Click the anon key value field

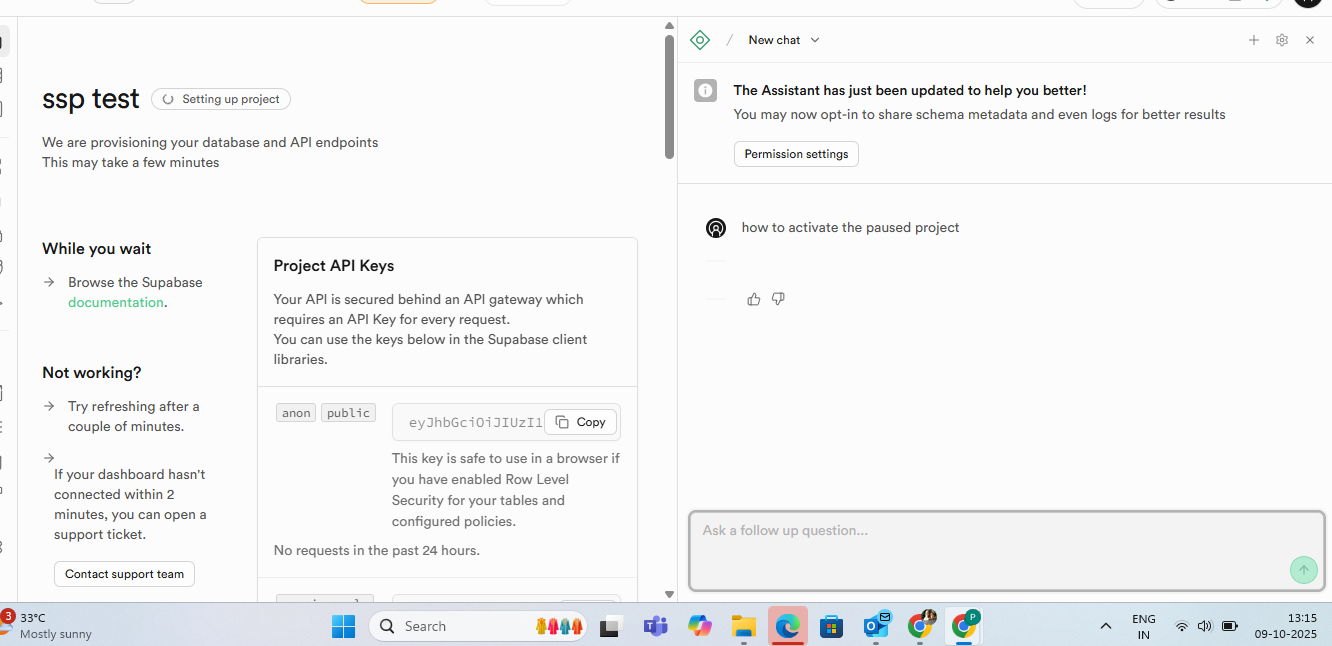(x=506, y=422)
